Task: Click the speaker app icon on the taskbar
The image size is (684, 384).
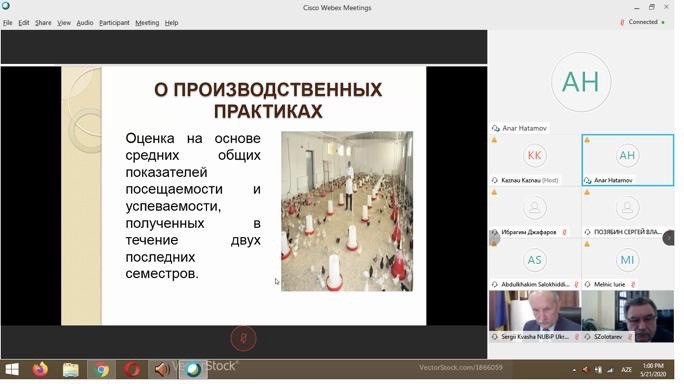Action: pyautogui.click(x=162, y=370)
